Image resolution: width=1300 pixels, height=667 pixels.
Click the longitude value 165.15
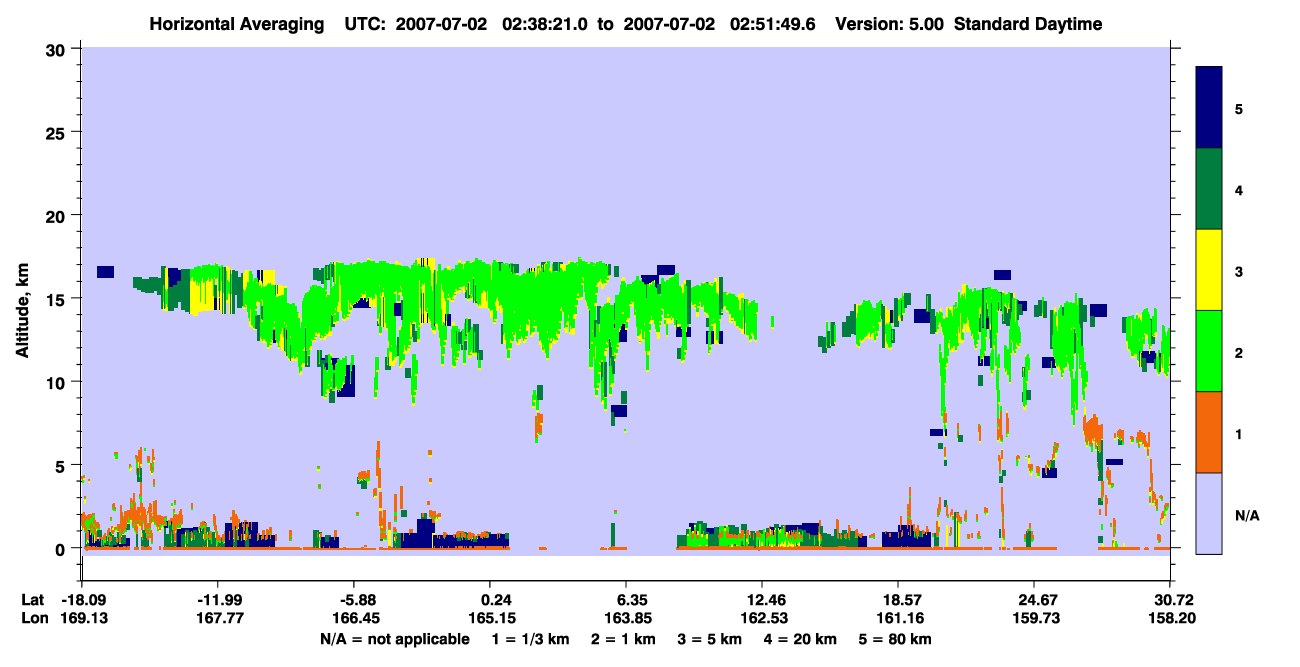point(493,619)
